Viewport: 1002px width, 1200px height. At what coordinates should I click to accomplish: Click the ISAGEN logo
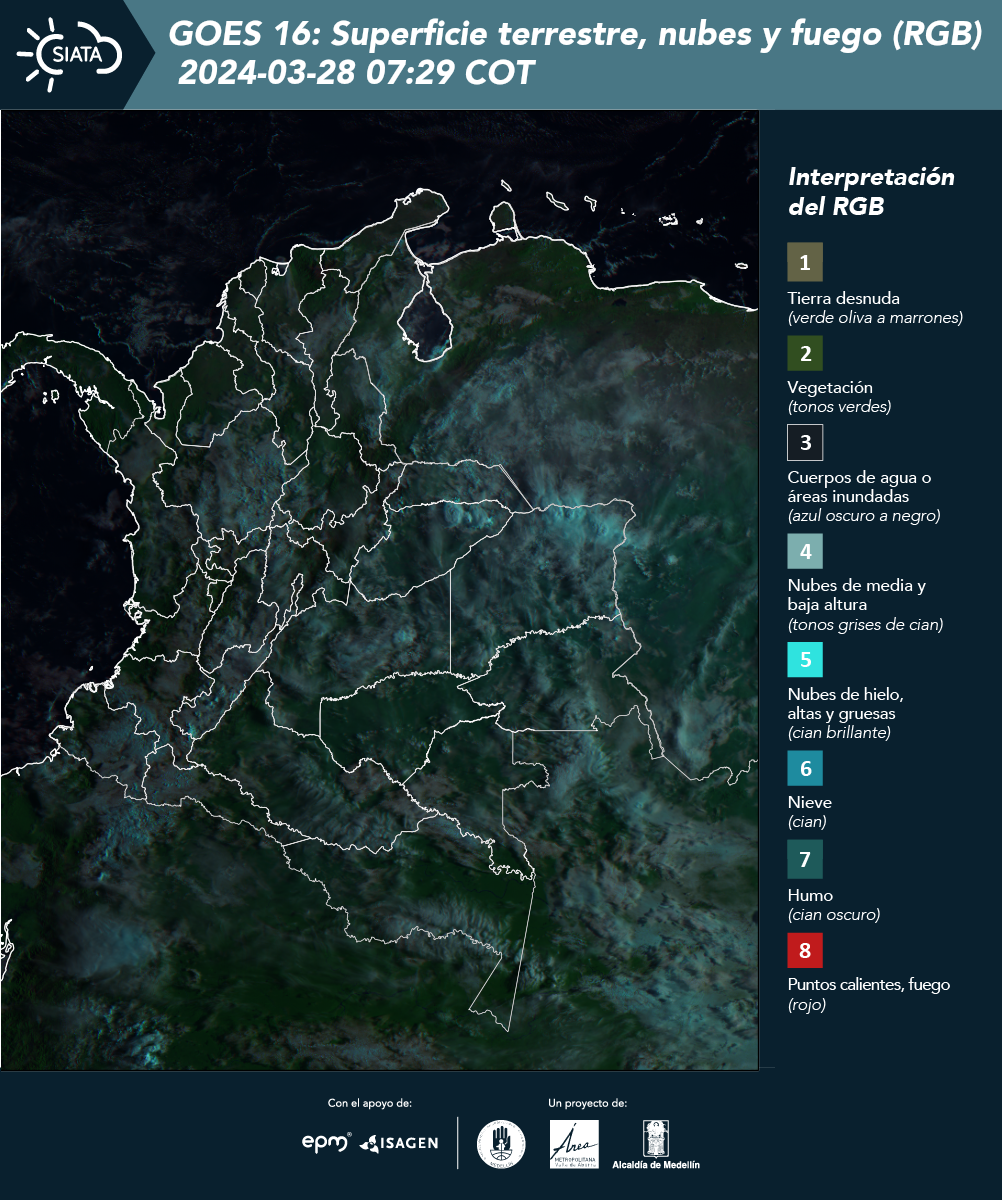click(398, 1143)
